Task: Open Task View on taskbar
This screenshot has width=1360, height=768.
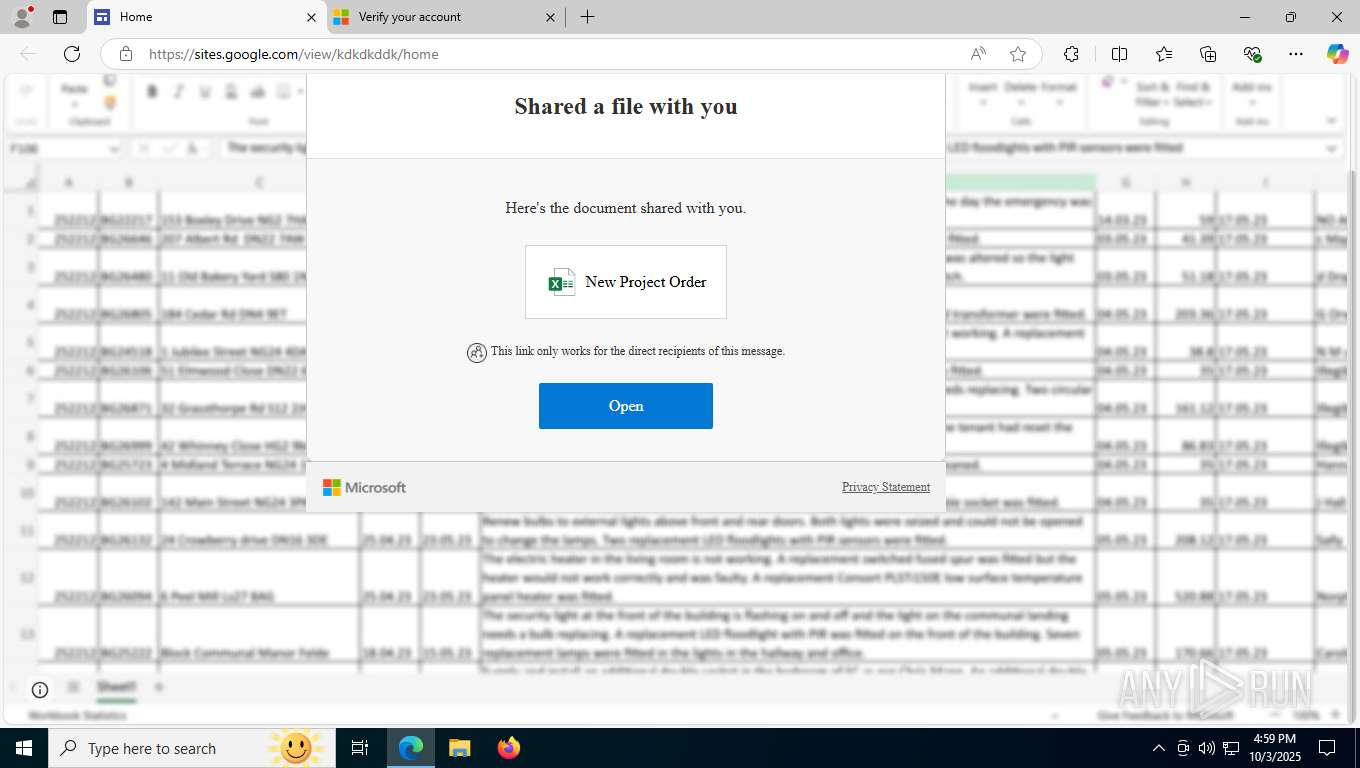Action: 360,748
